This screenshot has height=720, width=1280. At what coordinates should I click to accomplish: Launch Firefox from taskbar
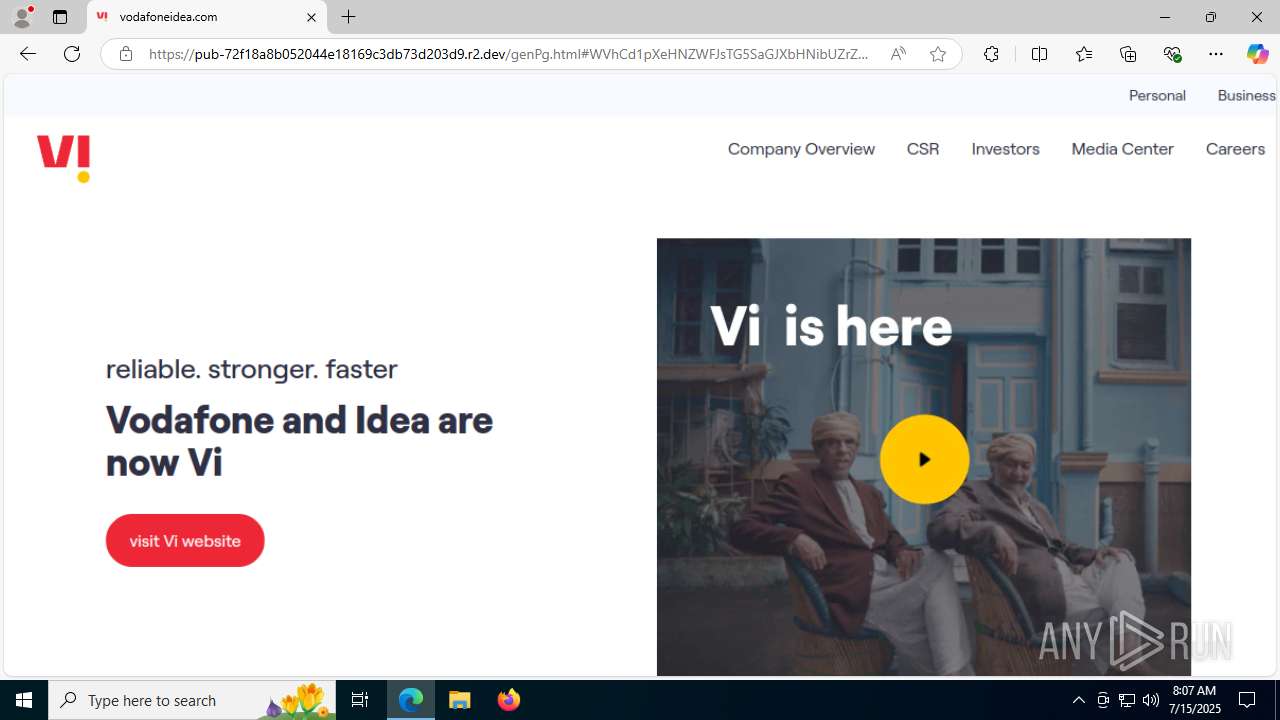coord(508,700)
